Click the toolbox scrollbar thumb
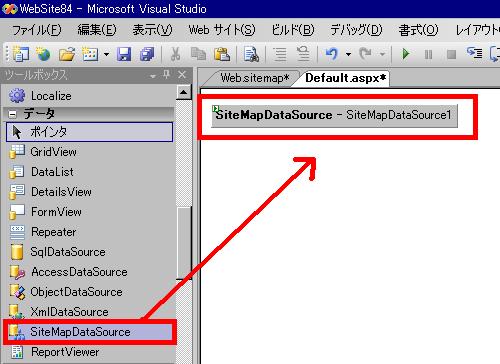 (x=184, y=243)
